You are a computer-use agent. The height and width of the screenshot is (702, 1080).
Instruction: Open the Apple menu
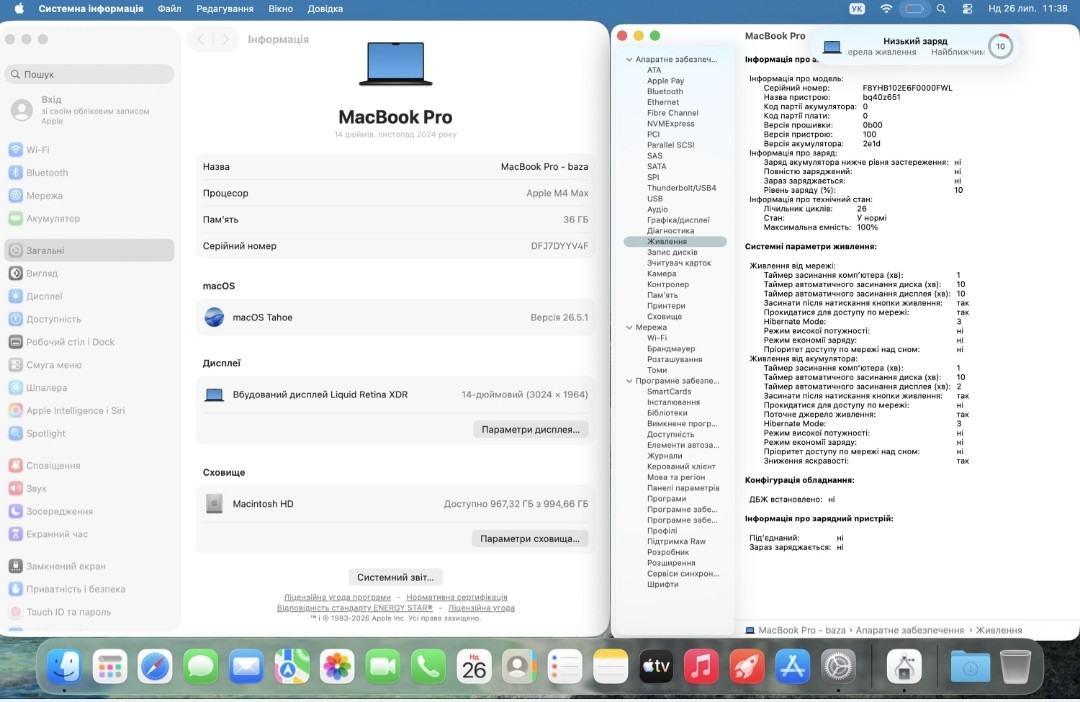pyautogui.click(x=19, y=8)
